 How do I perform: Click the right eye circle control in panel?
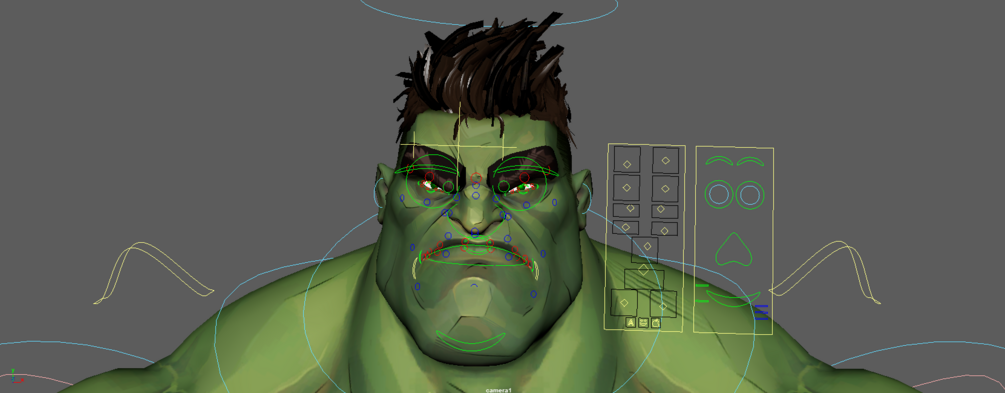[x=749, y=194]
